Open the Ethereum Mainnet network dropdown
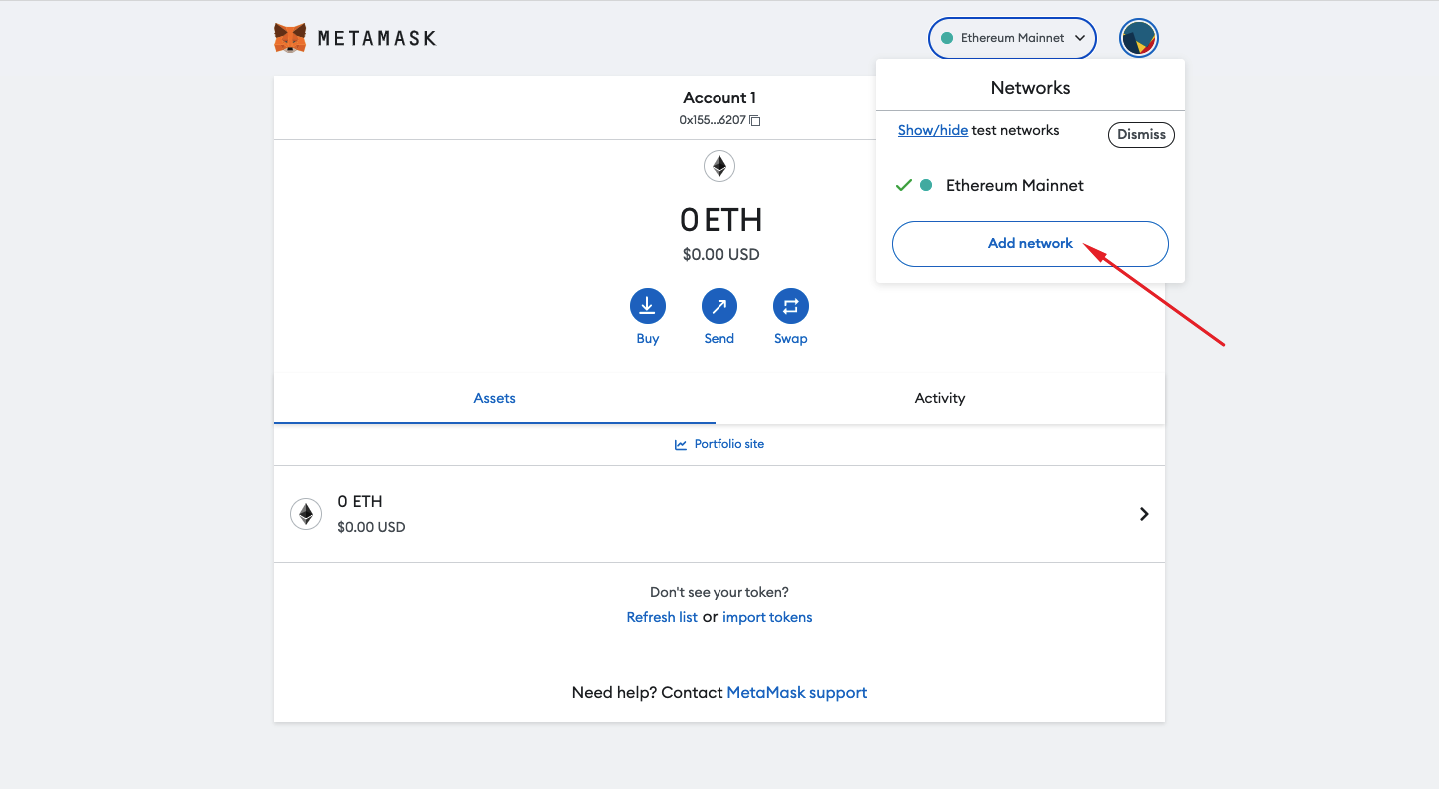This screenshot has height=789, width=1439. [1012, 38]
